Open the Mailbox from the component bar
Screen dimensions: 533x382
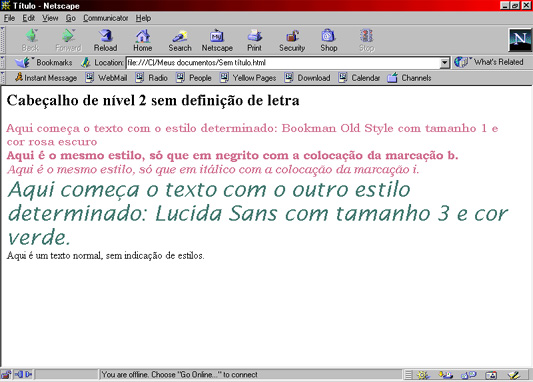445,375
